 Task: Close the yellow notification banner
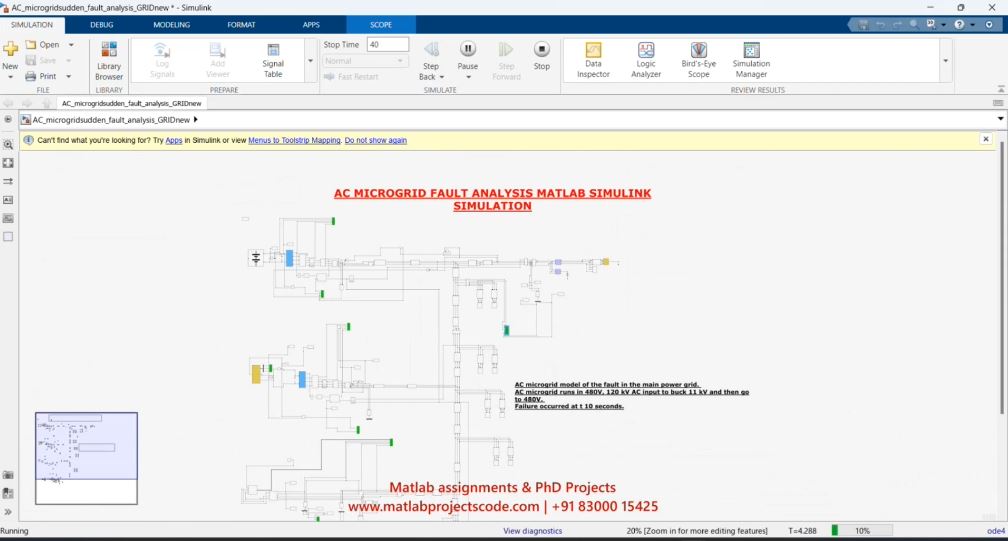(985, 140)
